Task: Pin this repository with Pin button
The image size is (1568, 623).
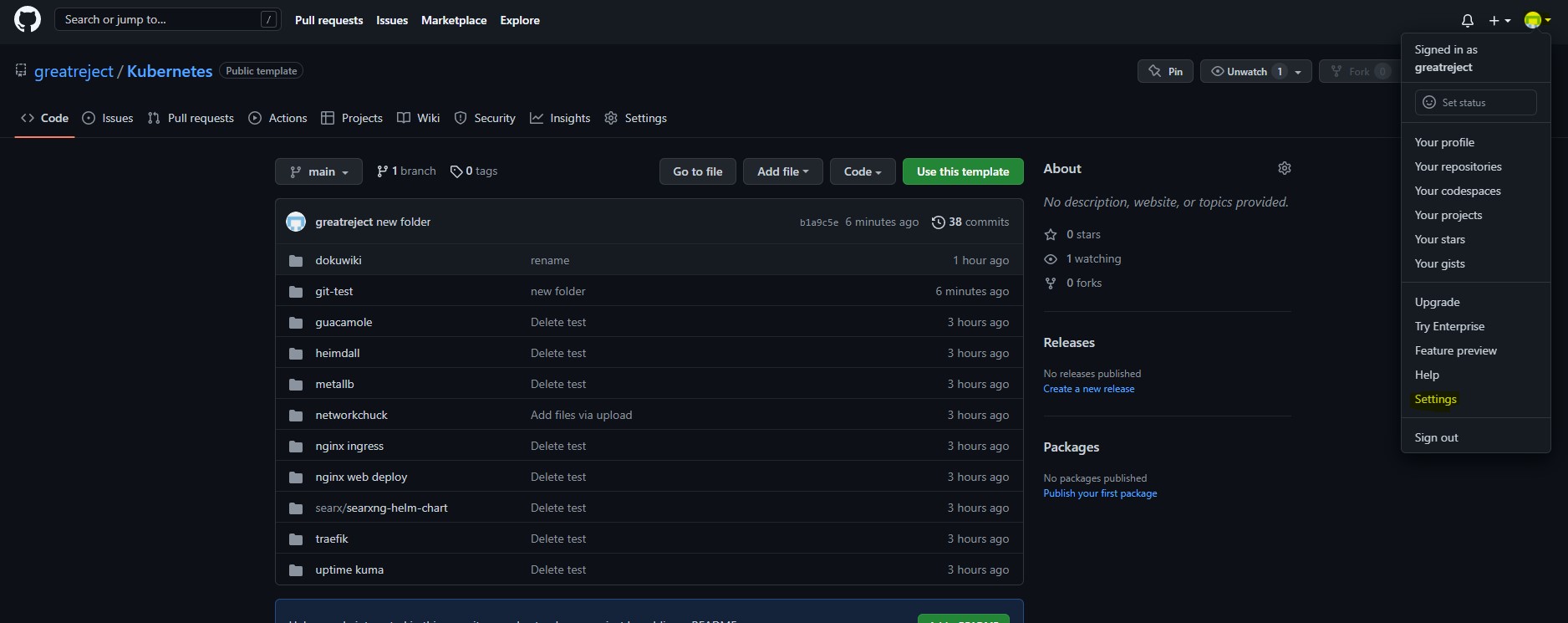Action: tap(1164, 71)
